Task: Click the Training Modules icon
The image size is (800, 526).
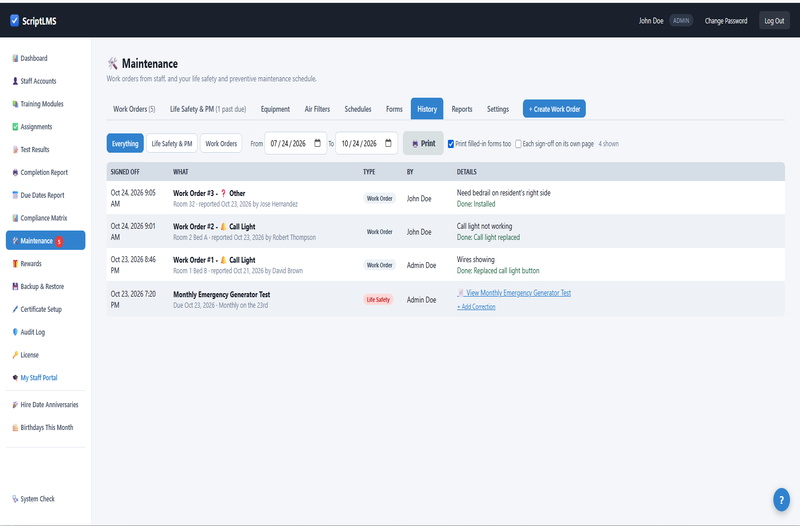Action: click(x=15, y=104)
